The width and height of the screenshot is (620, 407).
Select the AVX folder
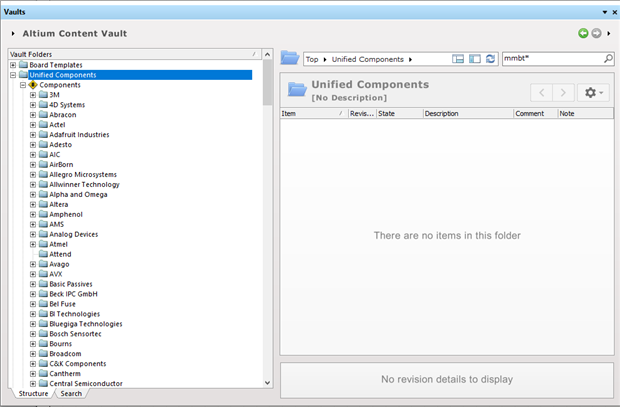(55, 274)
